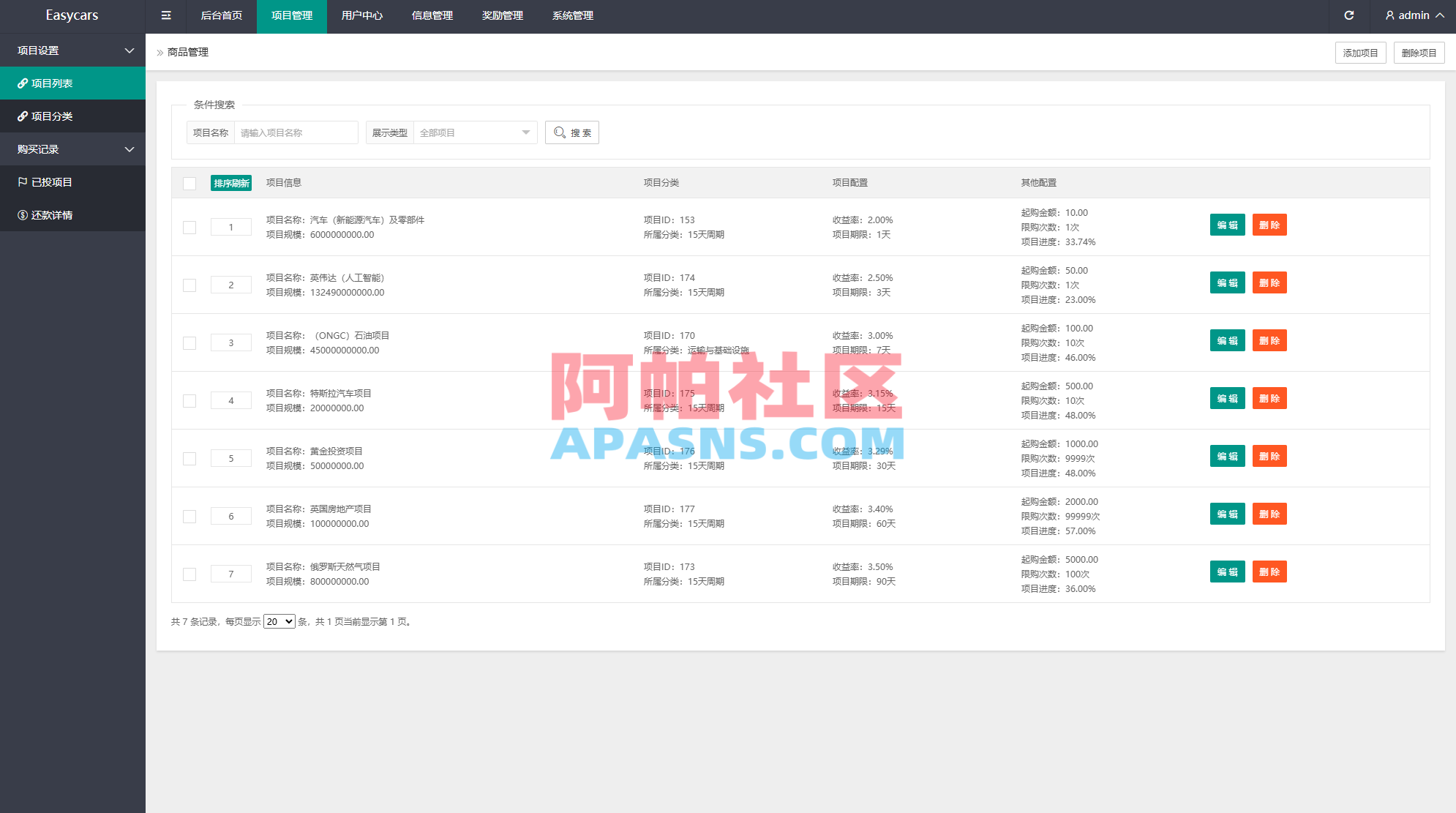Switch to the 用户中心 menu
The height and width of the screenshot is (813, 1456).
pyautogui.click(x=361, y=15)
